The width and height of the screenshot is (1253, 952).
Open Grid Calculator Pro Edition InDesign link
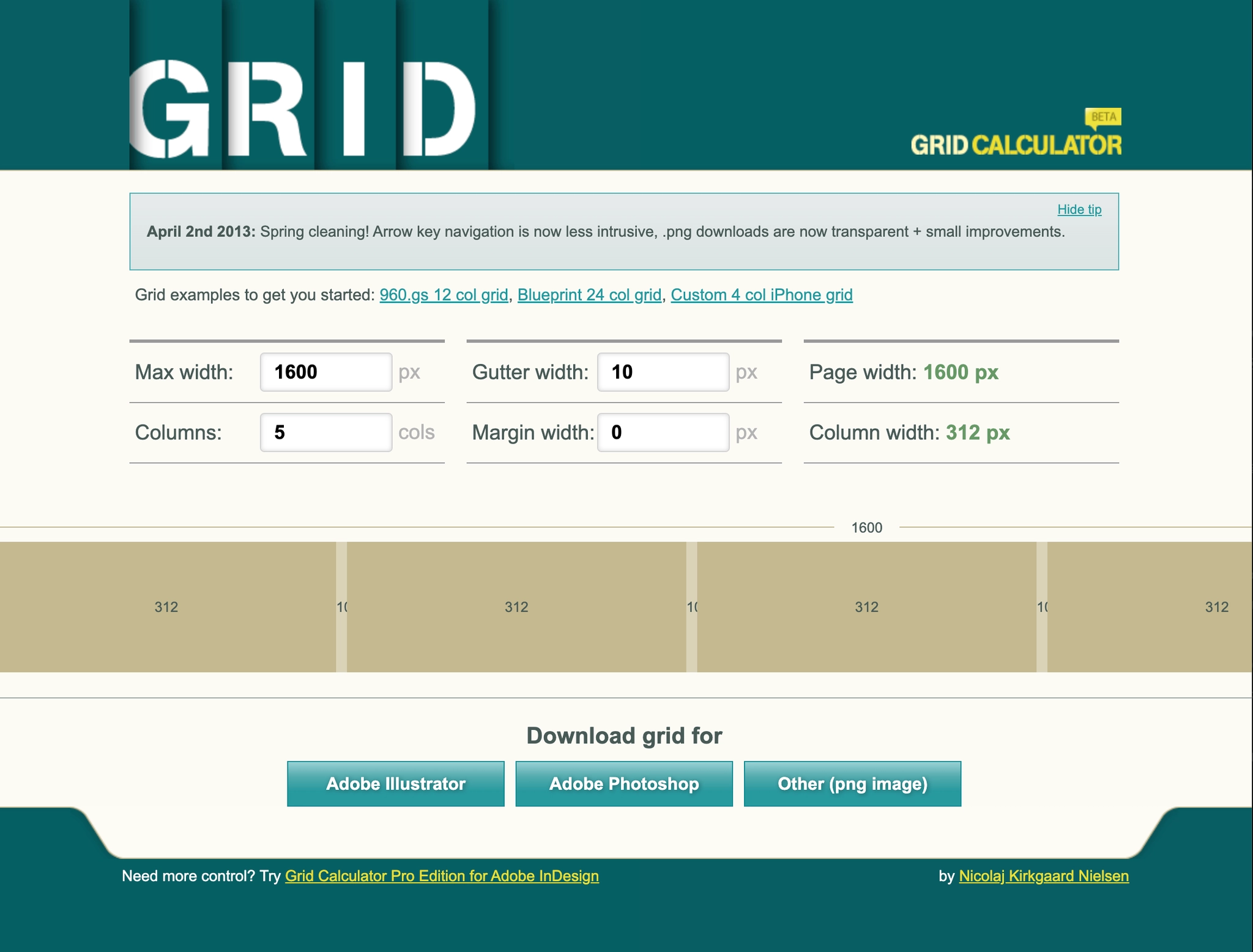click(442, 876)
